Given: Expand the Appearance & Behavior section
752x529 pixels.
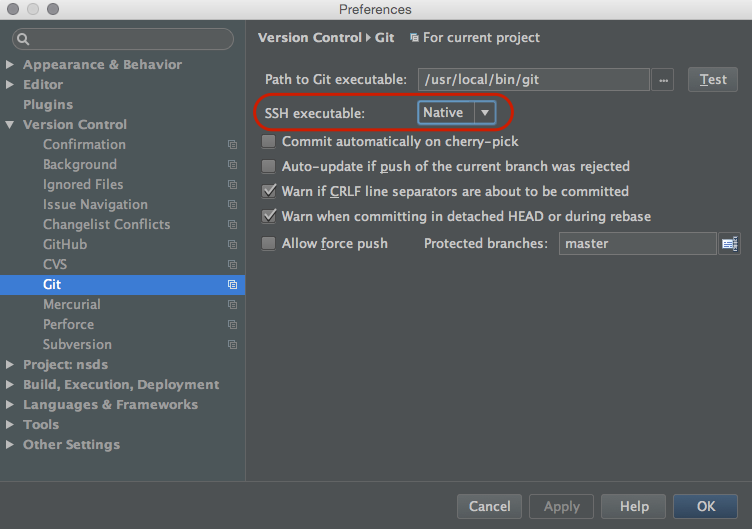Looking at the screenshot, I should click(10, 64).
